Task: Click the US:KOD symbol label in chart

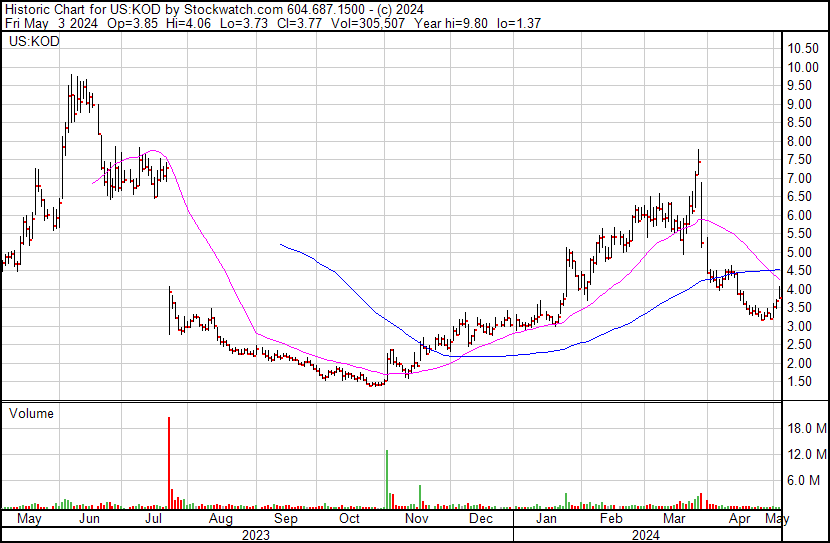Action: click(34, 42)
